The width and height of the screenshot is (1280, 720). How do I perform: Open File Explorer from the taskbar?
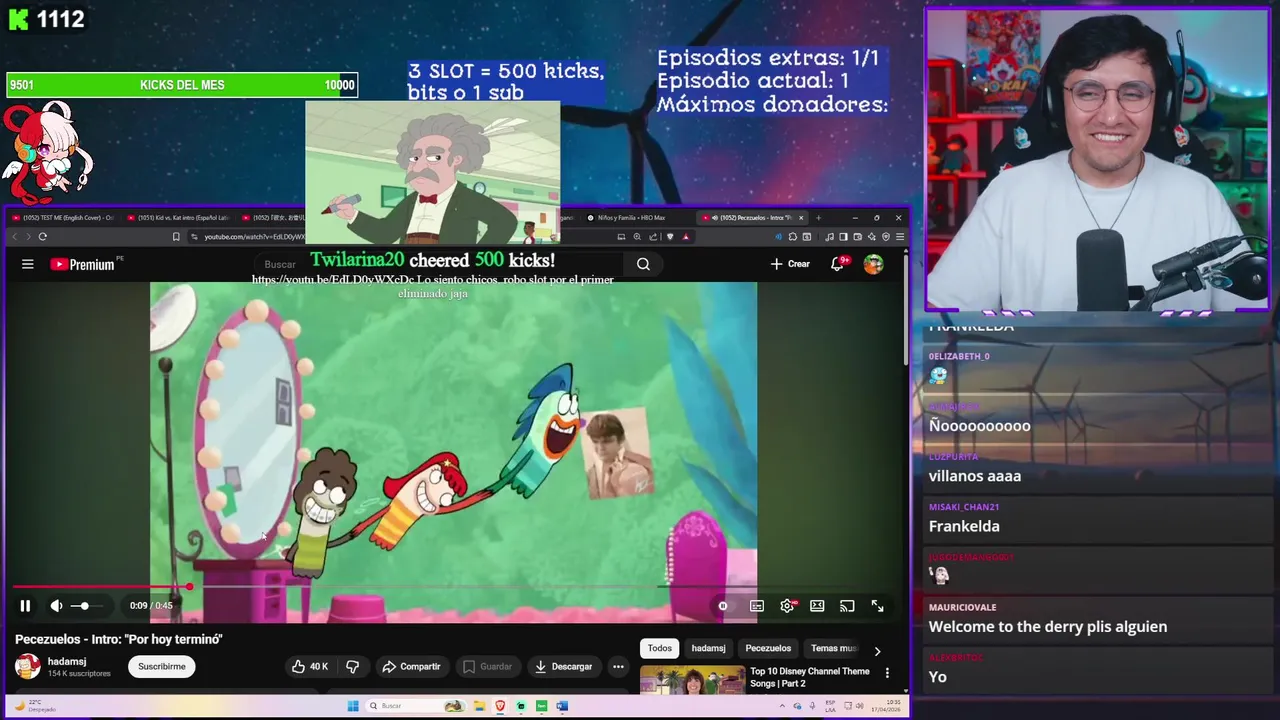click(480, 706)
